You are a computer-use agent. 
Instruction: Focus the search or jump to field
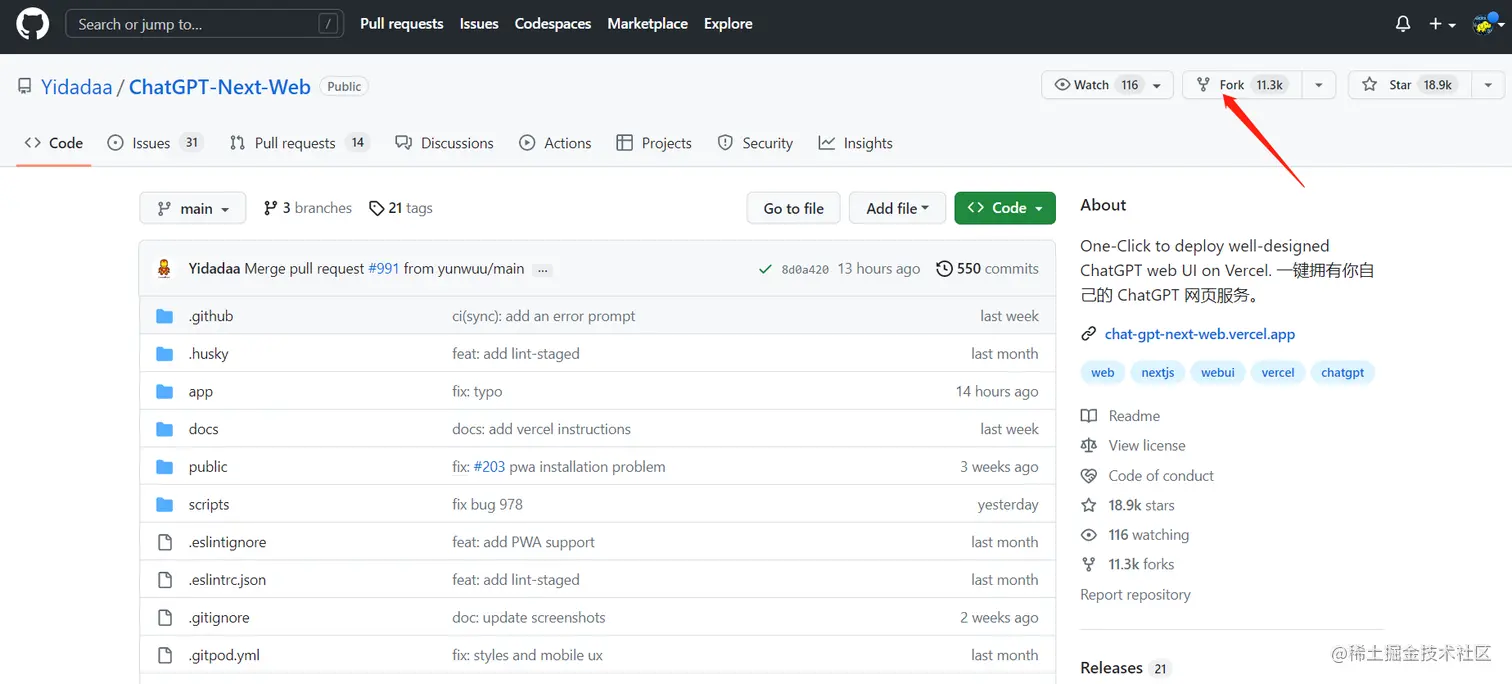204,23
